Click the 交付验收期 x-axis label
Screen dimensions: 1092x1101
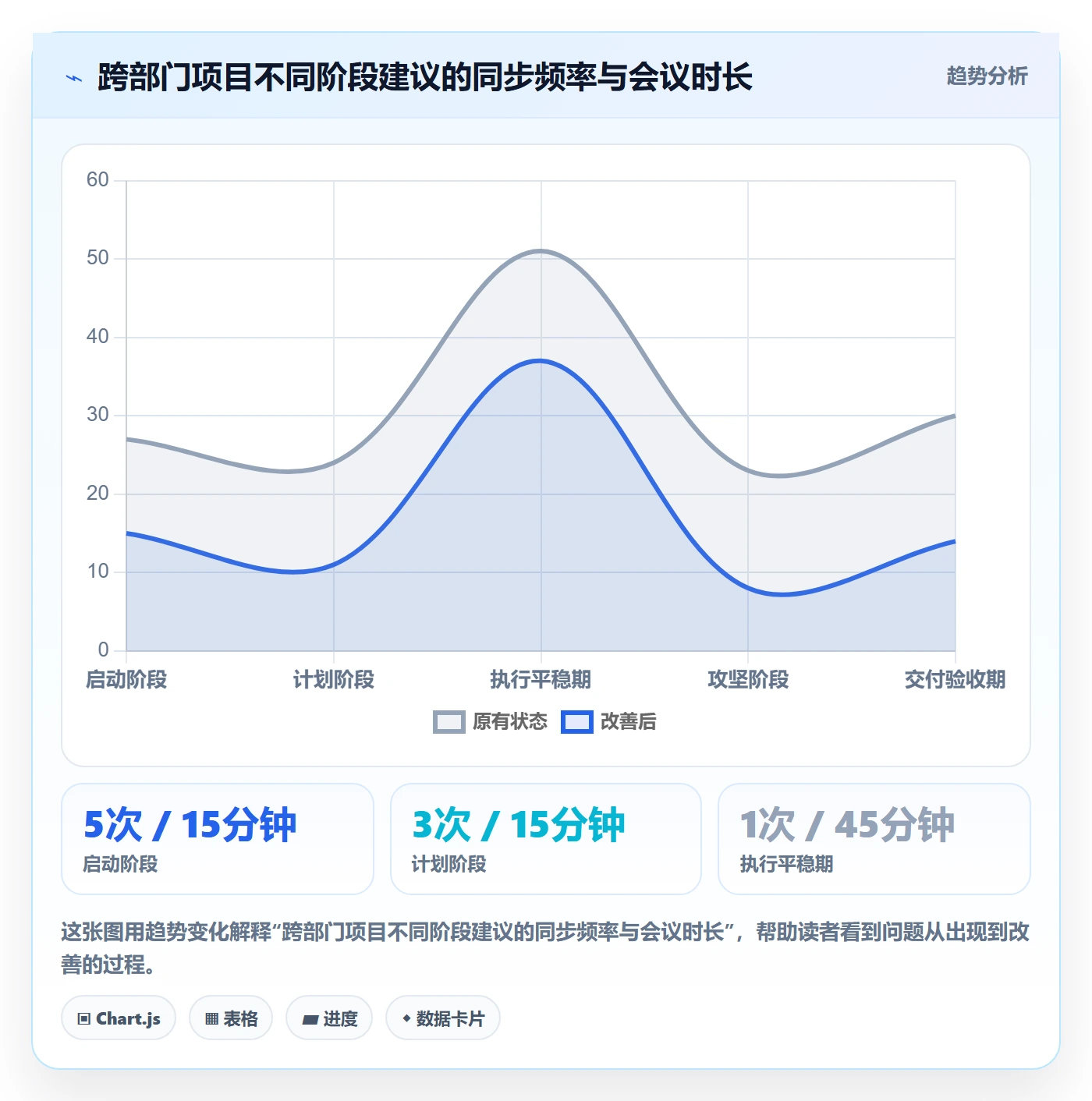[x=955, y=680]
